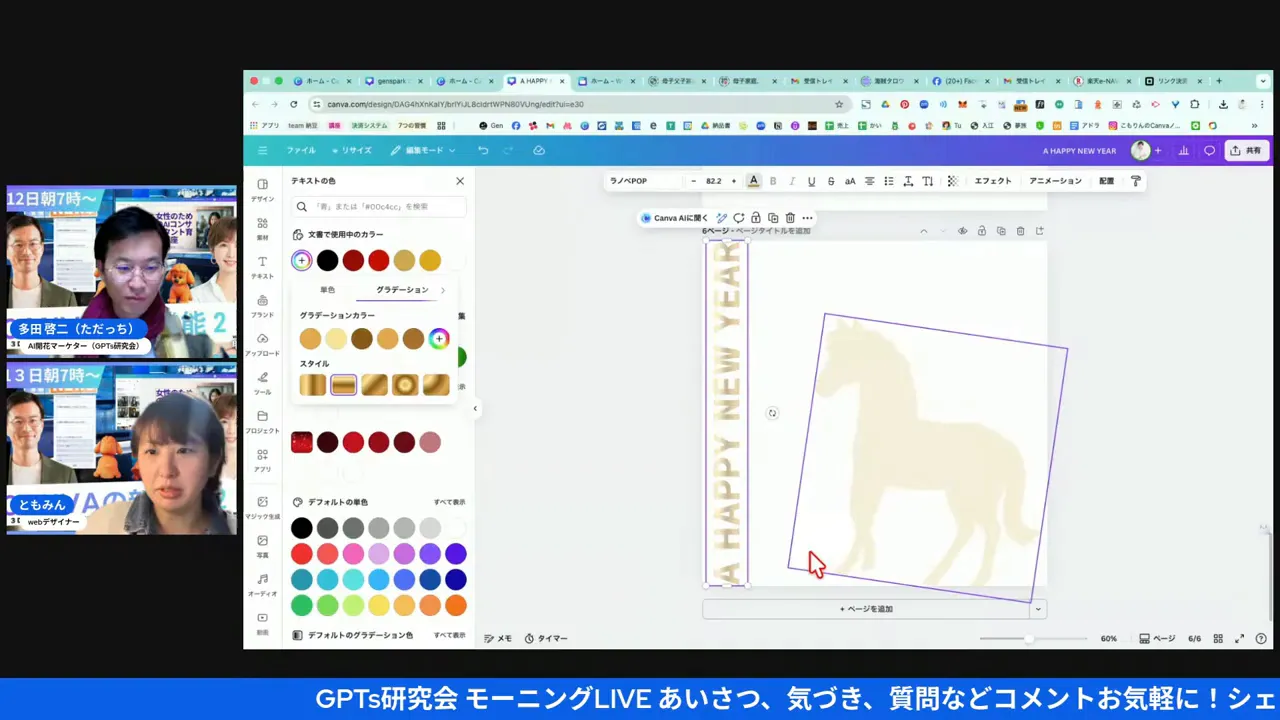
Task: Switch to the 単色 tab
Action: coord(327,289)
